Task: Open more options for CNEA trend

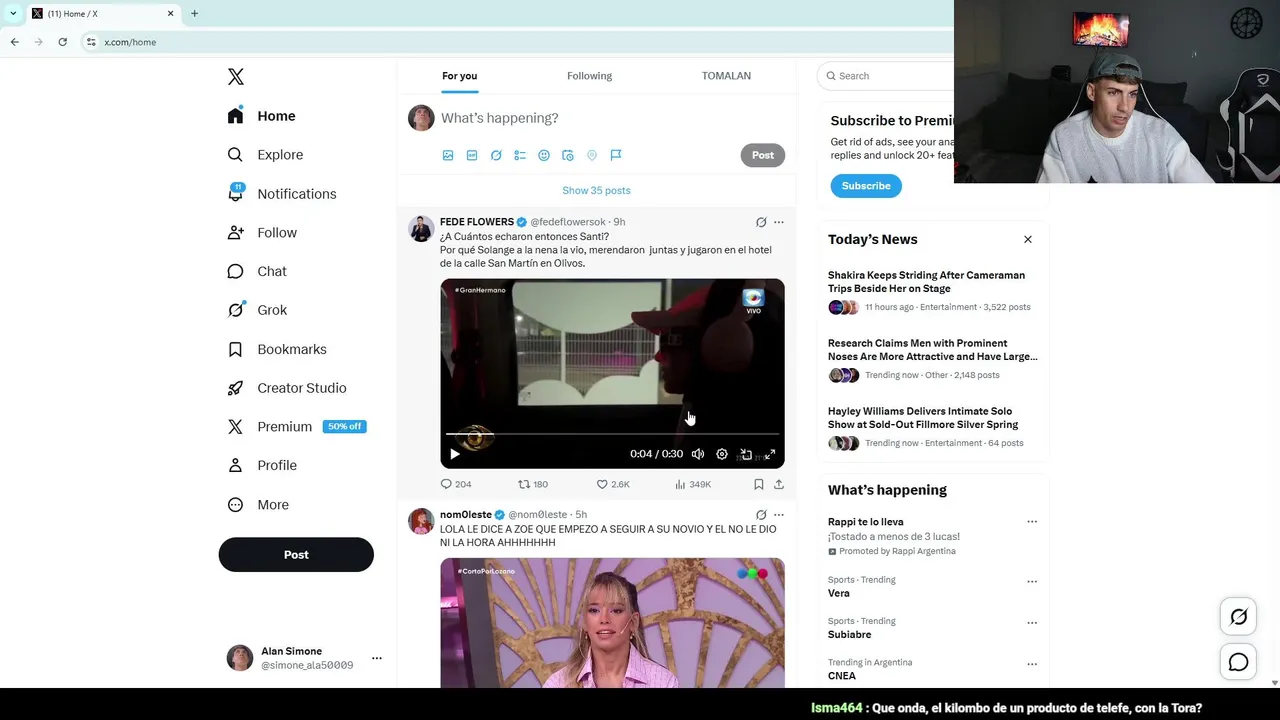Action: click(1032, 664)
